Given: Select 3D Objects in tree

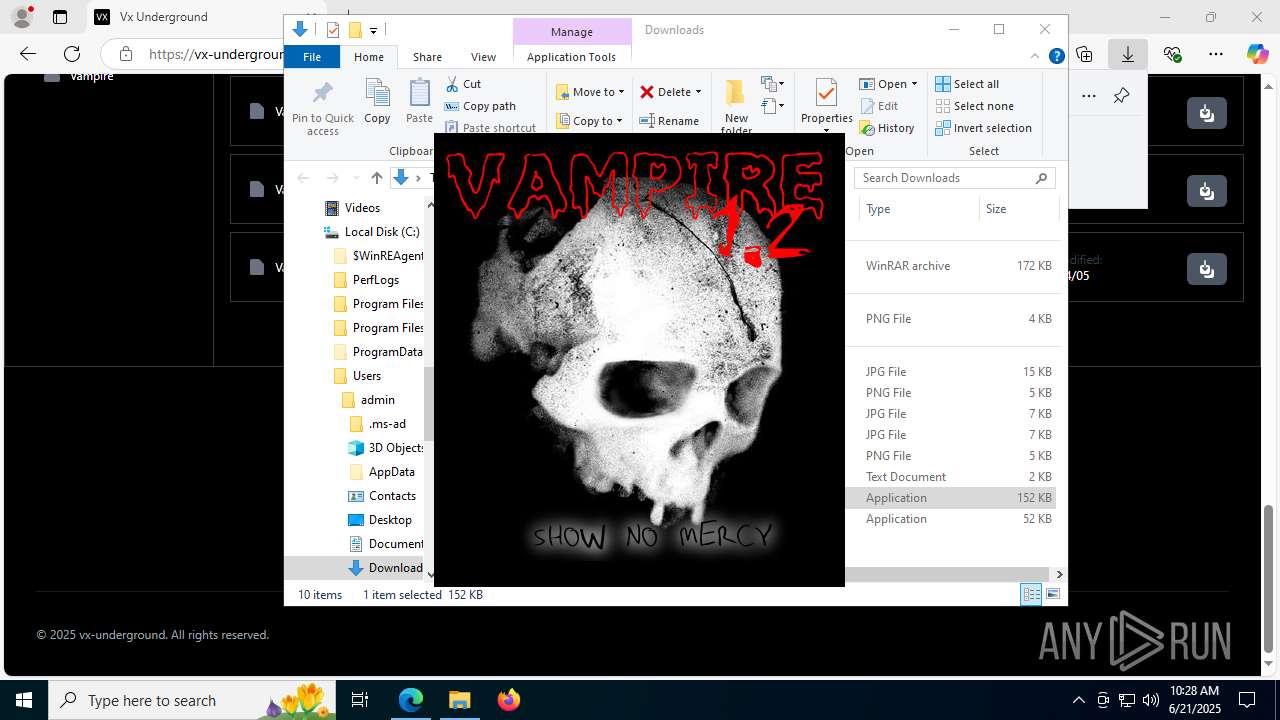Looking at the screenshot, I should pyautogui.click(x=386, y=448).
